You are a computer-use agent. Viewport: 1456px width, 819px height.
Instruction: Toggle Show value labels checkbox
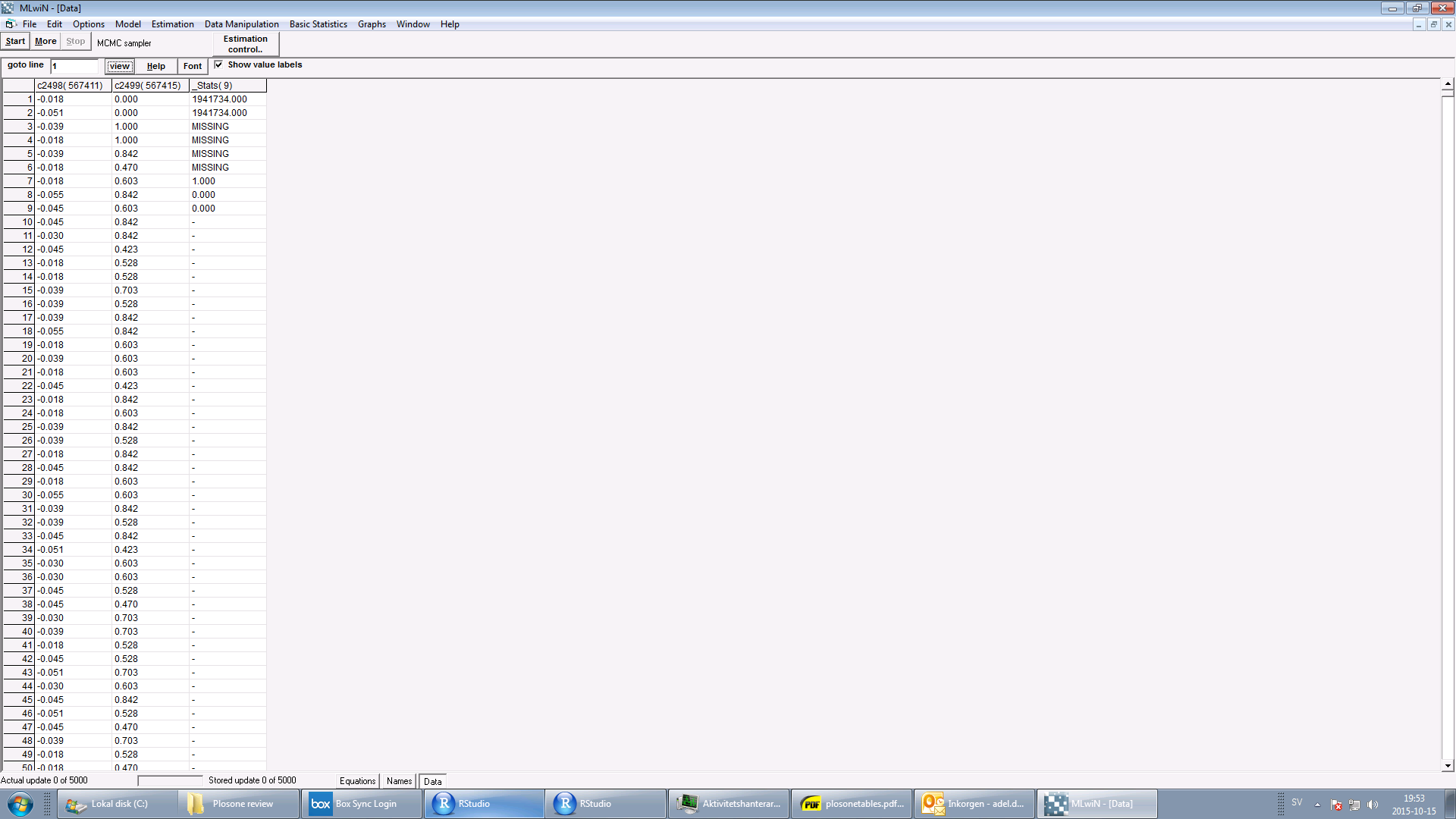218,64
